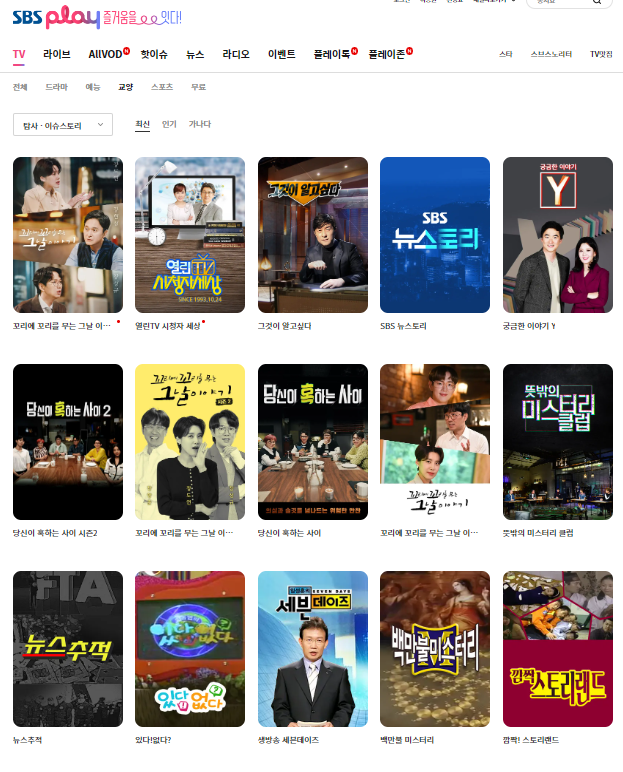
Task: Open the 그것이 알고싶다 poster
Action: click(313, 235)
